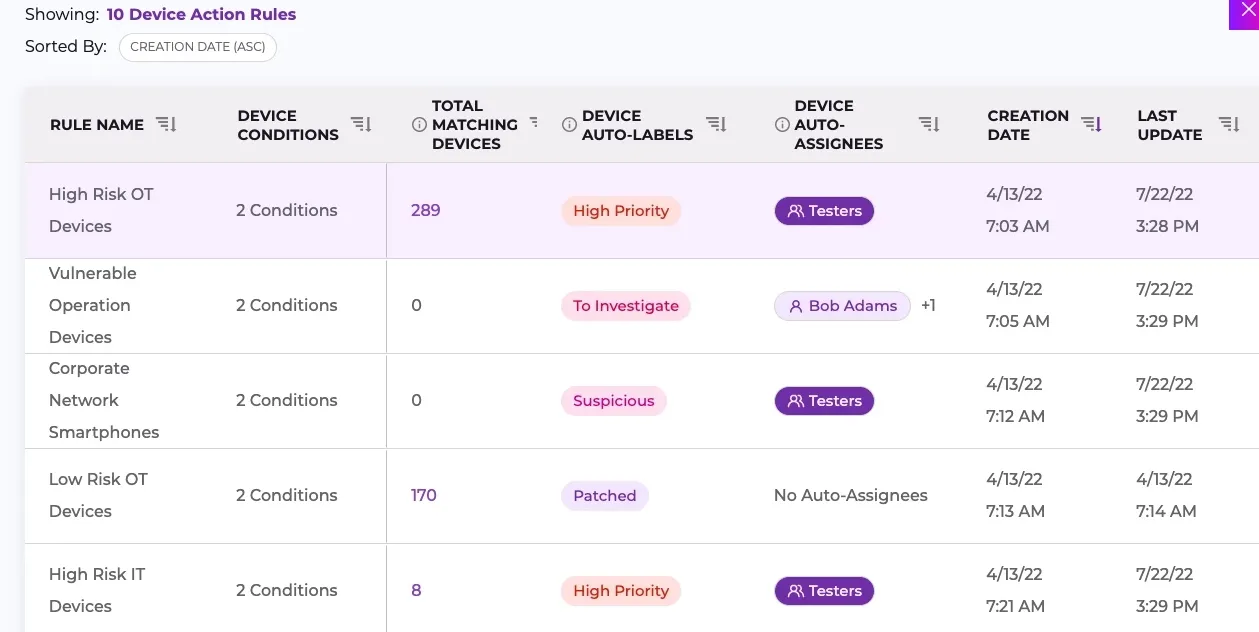Click last update 7/22/22 3:28 PM

coord(1167,210)
